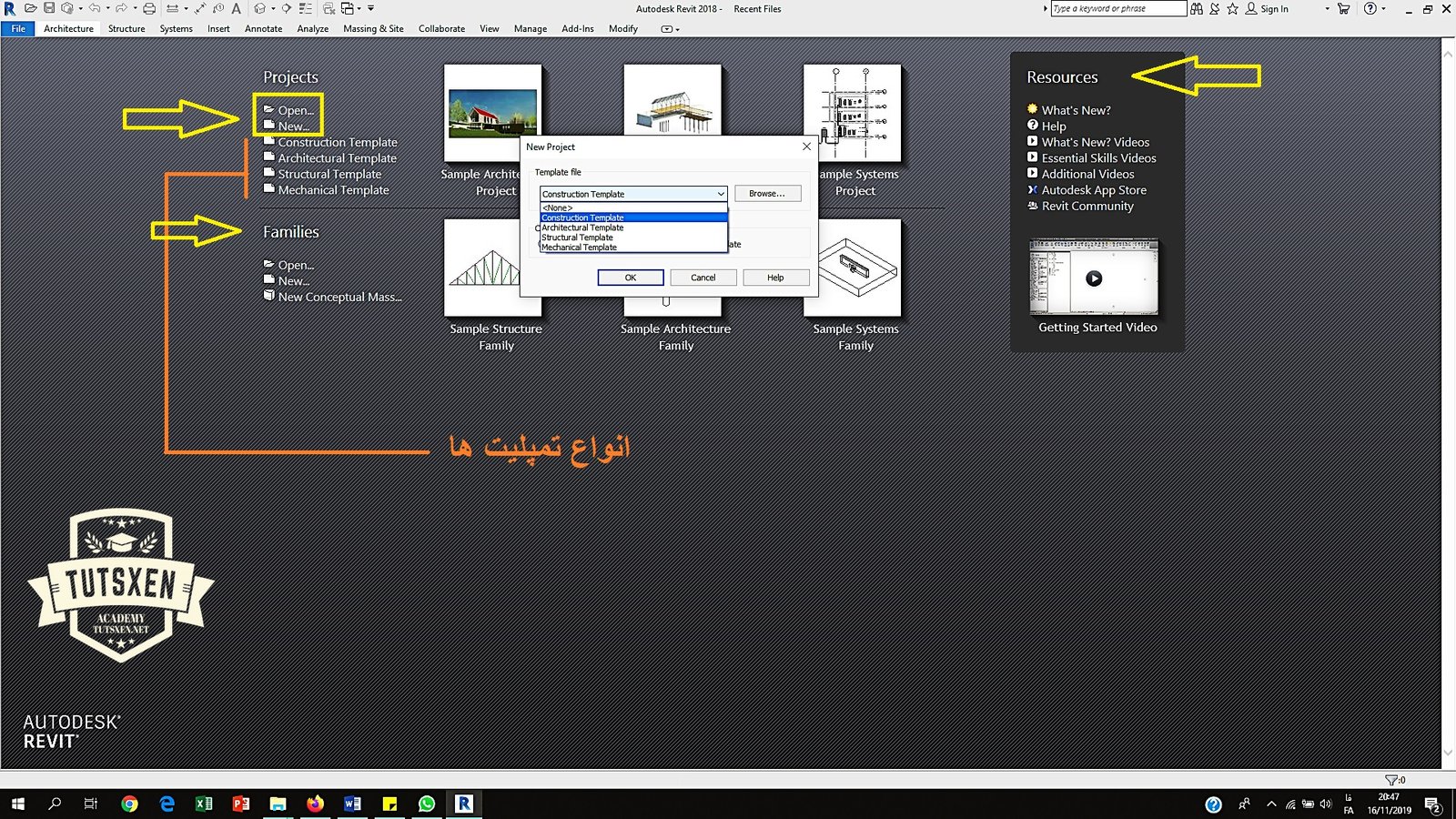Switch to the Architecture ribbon tab
Image resolution: width=1456 pixels, height=819 pixels.
click(68, 28)
